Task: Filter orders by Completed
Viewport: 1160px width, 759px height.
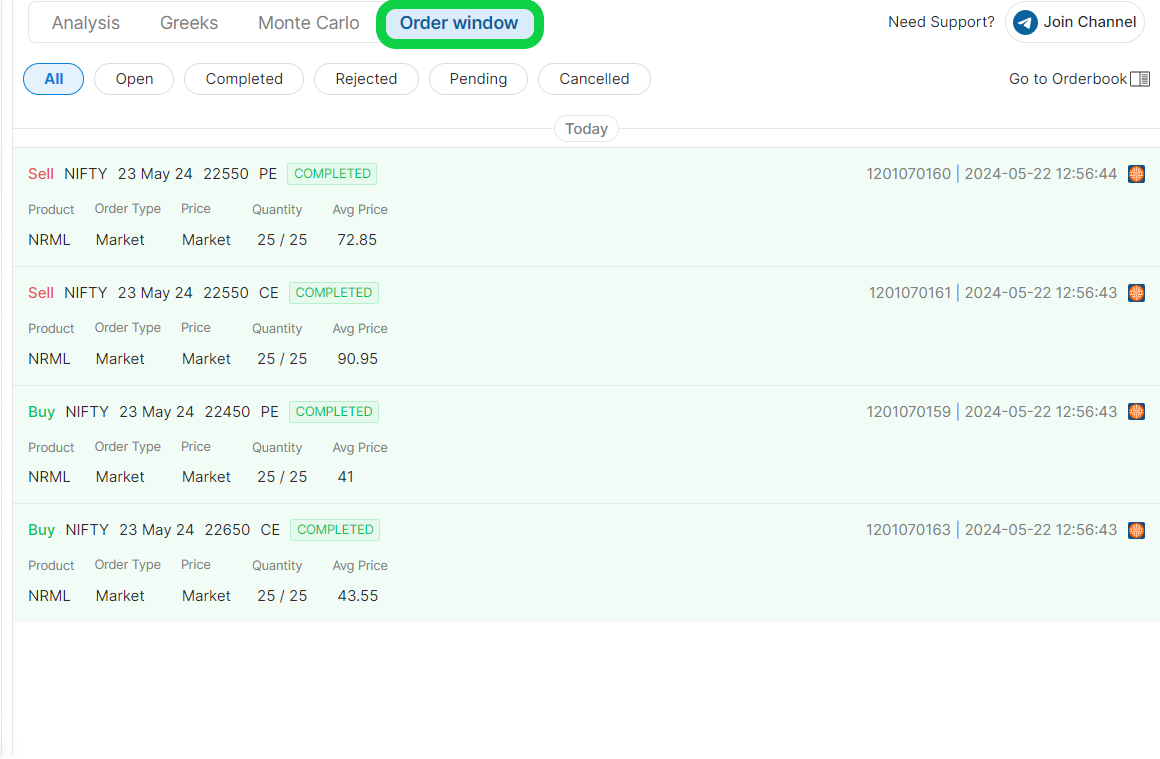Action: 244,79
